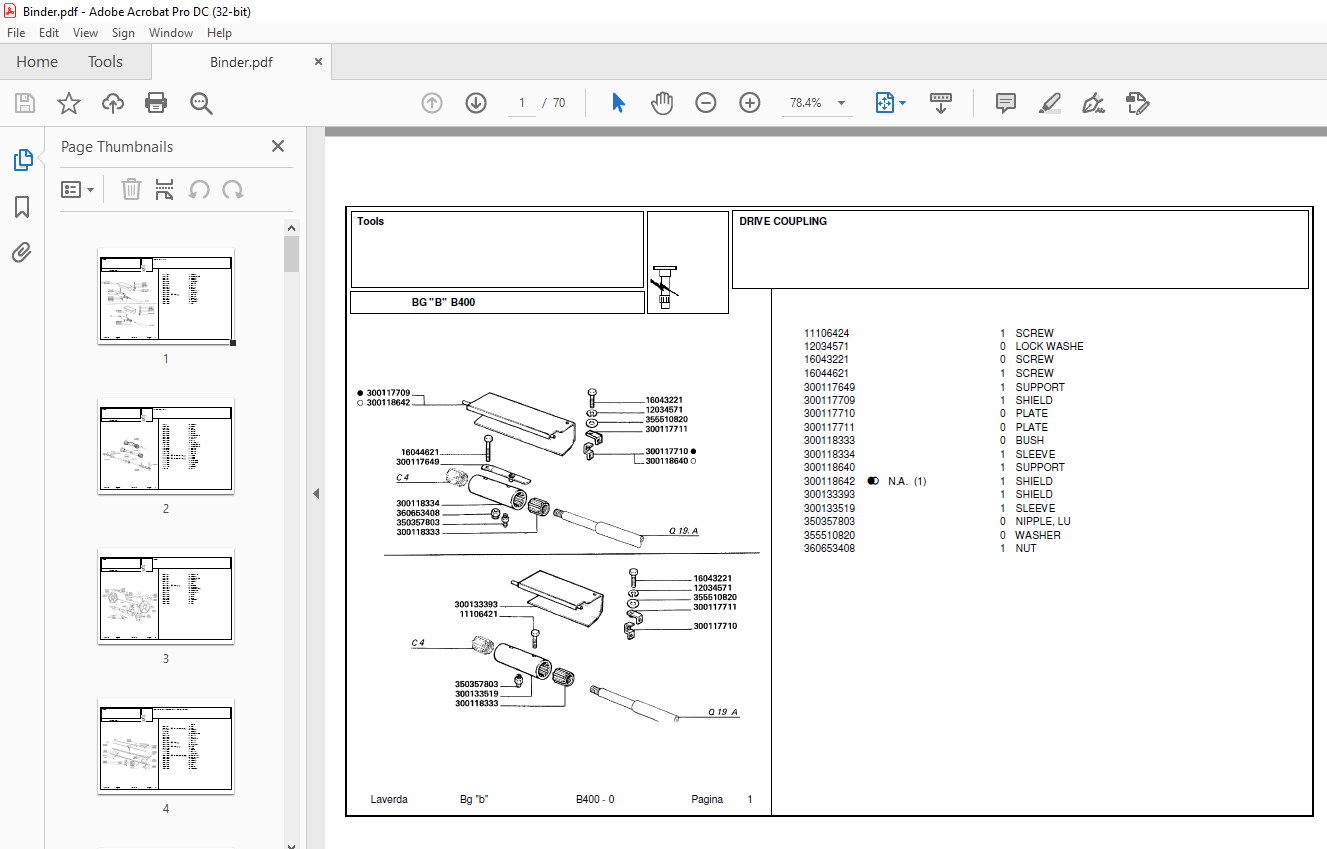Click the Print pages thumbnail icon

[165, 189]
